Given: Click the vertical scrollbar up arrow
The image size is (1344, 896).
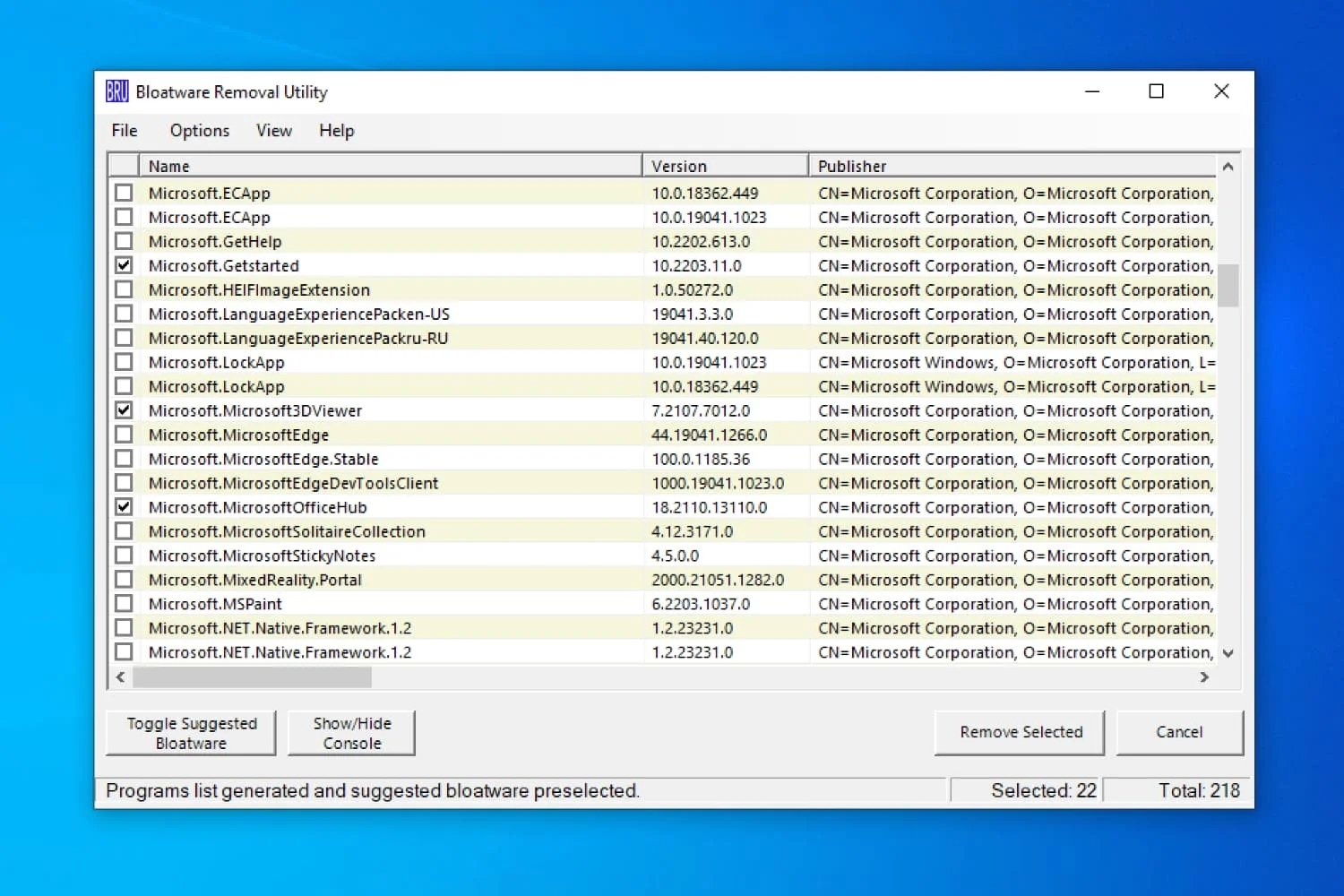Looking at the screenshot, I should pos(1228,167).
